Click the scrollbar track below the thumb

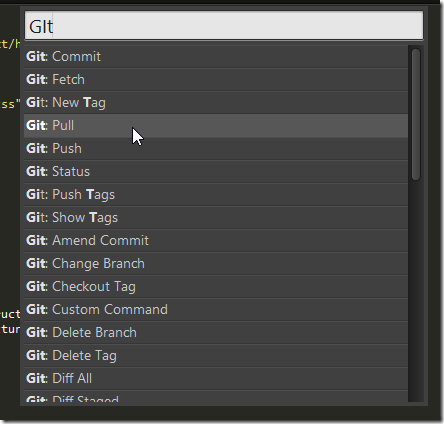pos(416,292)
